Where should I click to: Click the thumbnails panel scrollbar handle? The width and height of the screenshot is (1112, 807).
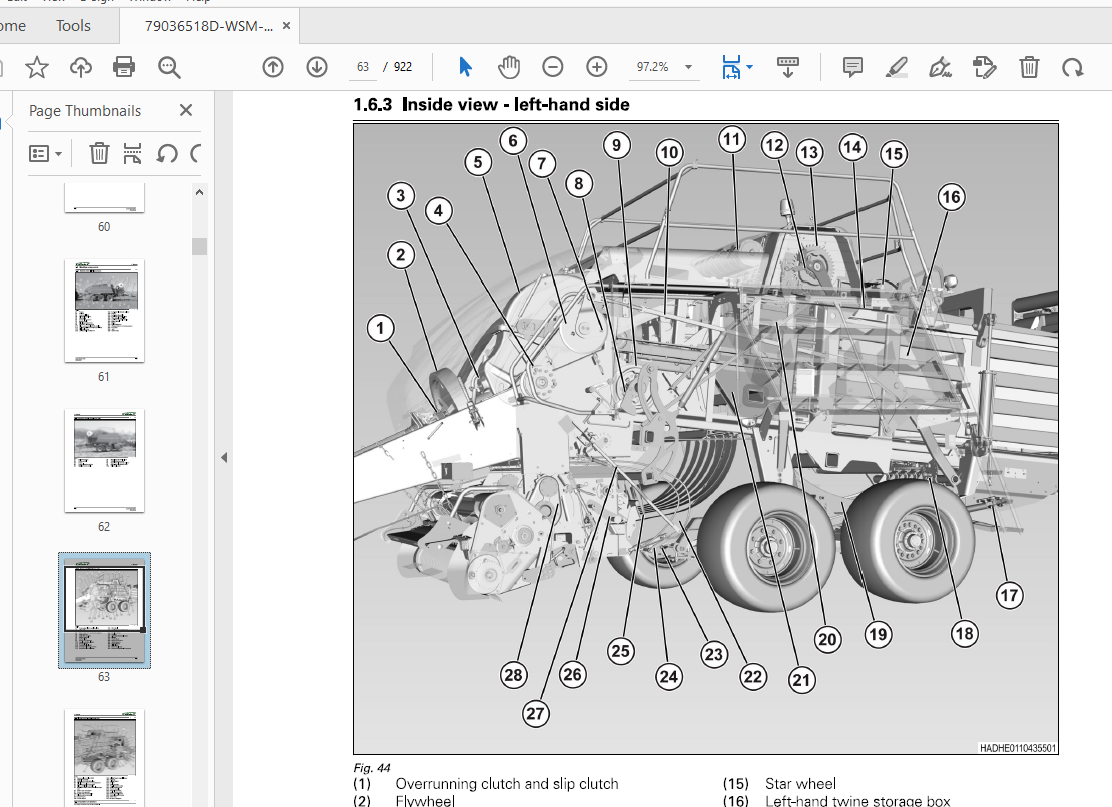[x=199, y=246]
